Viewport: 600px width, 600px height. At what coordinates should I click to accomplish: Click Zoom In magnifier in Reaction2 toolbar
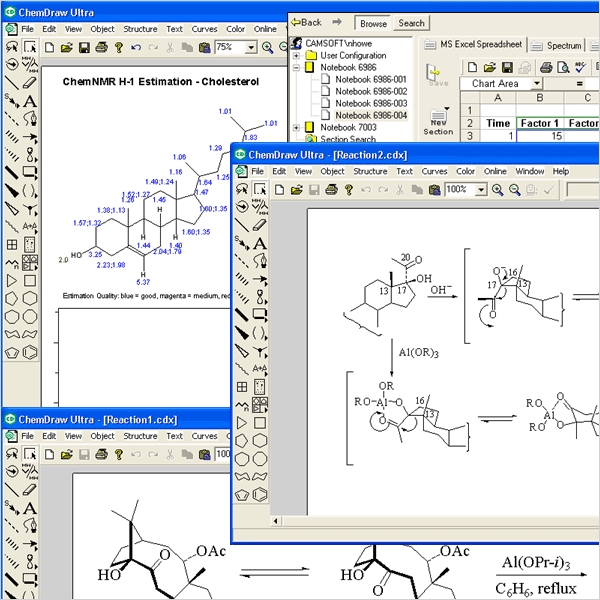tap(497, 190)
